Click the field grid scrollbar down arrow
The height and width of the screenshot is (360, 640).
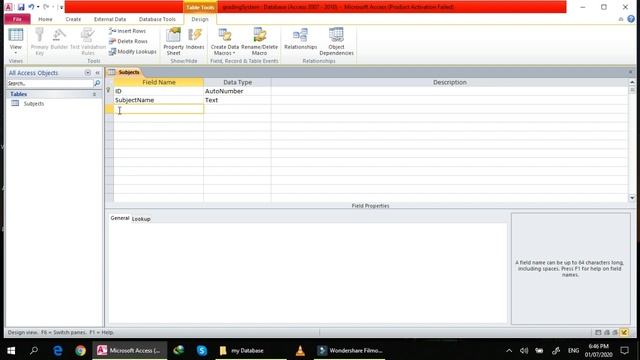632,198
